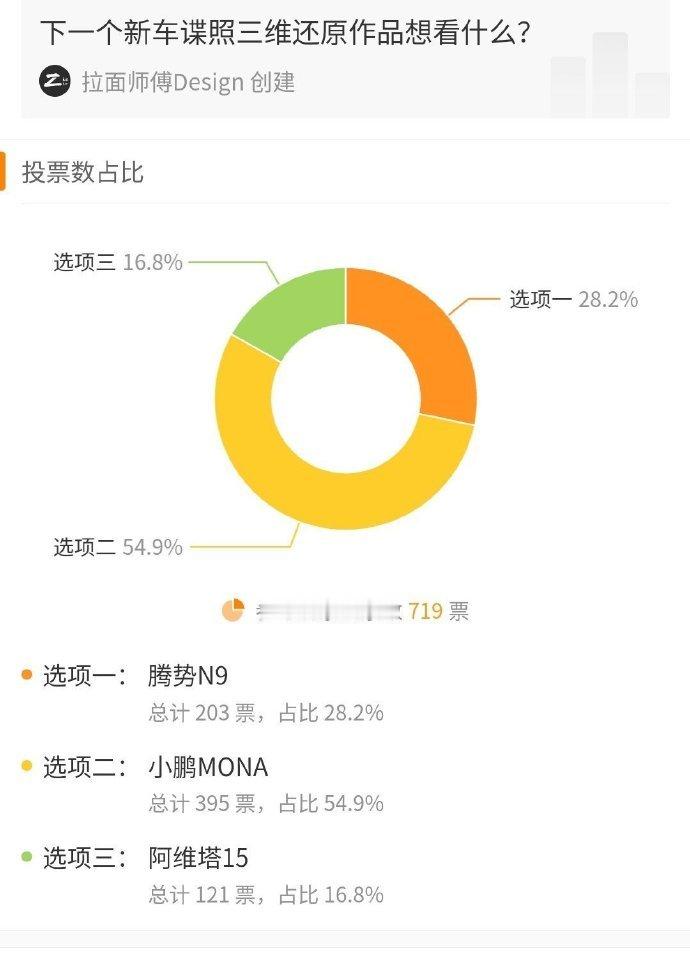Image resolution: width=690 pixels, height=954 pixels.
Task: Click the 选项三 16.8% chart label
Action: 118,262
